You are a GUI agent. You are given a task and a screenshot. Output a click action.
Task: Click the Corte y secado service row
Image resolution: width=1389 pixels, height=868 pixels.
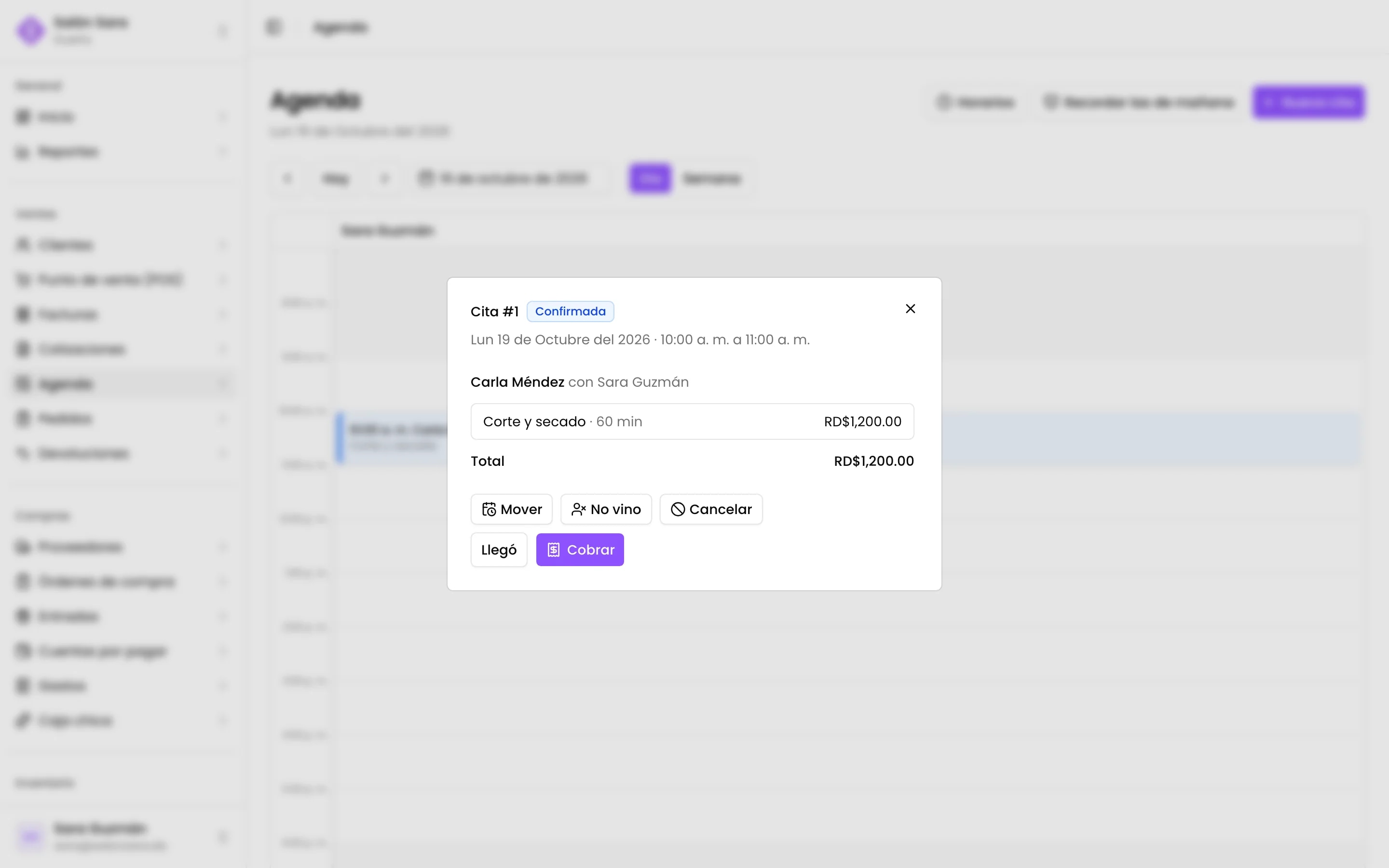pyautogui.click(x=692, y=421)
